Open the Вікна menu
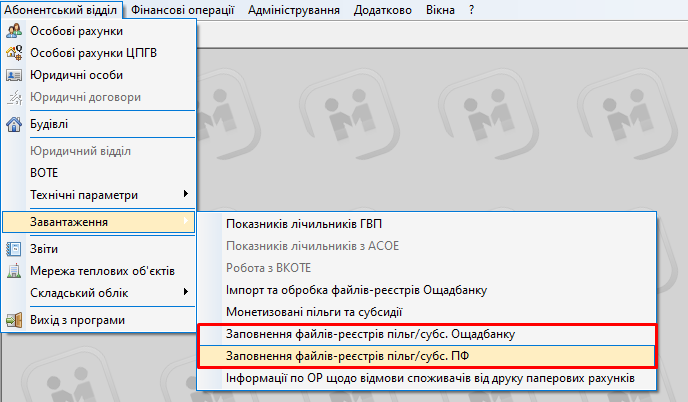This screenshot has height=402, width=688. [x=438, y=10]
